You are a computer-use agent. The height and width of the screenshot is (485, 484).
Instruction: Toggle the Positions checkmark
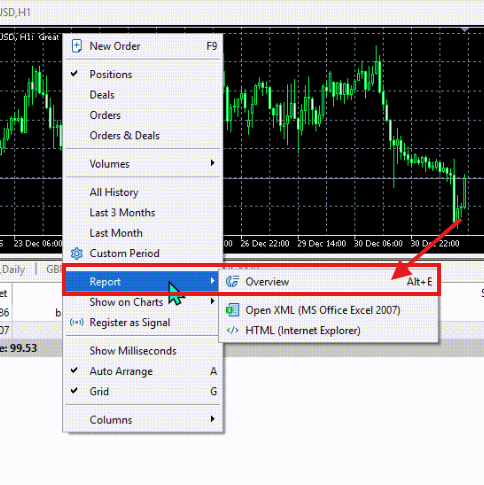tap(74, 73)
